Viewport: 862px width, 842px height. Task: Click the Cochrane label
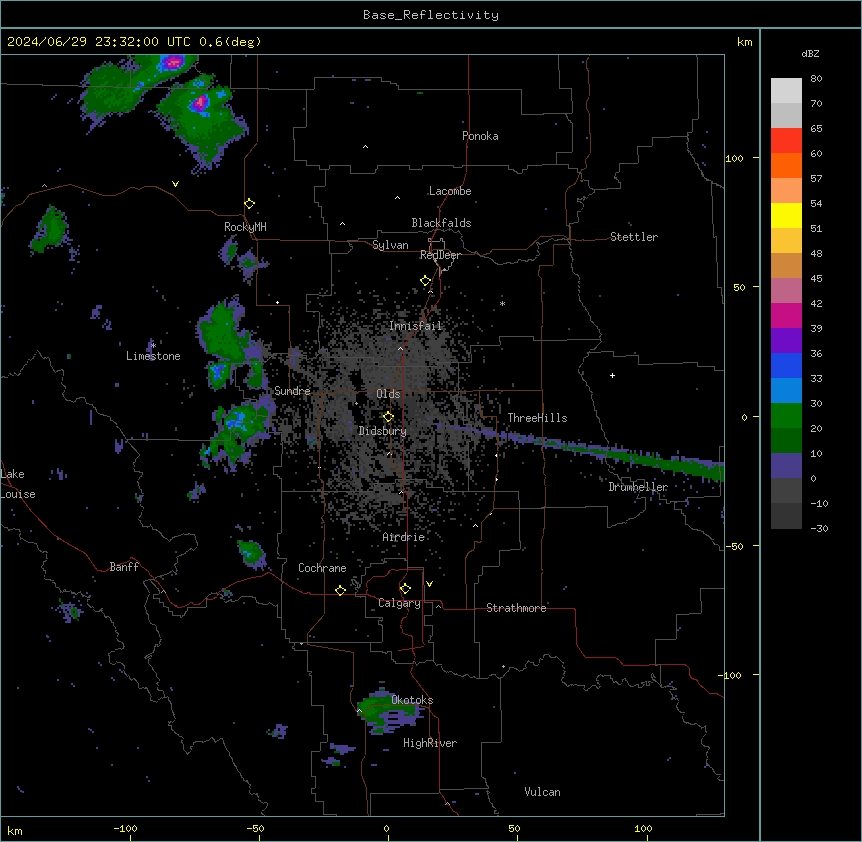pos(322,568)
